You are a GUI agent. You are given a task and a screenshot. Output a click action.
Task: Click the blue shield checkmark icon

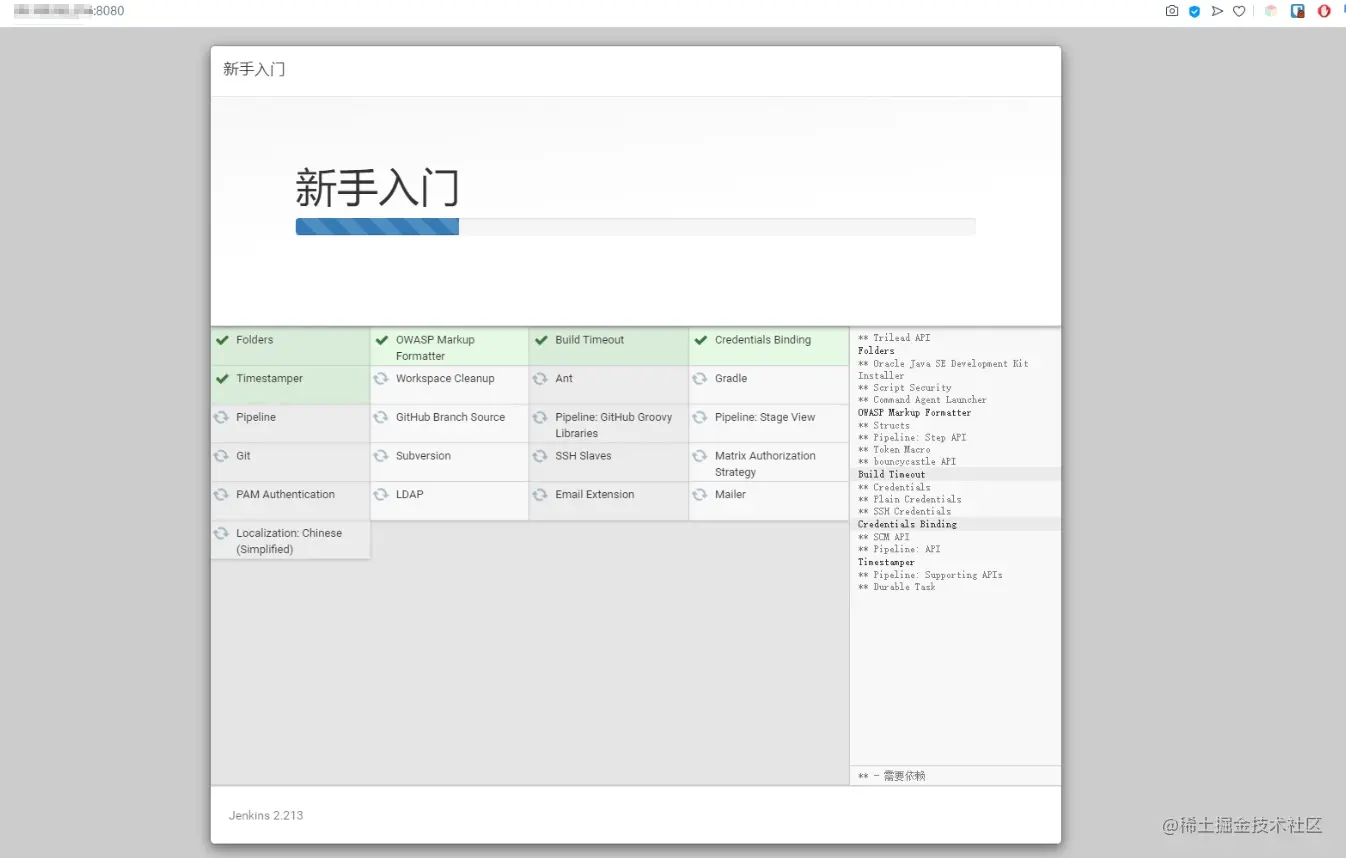pos(1194,11)
